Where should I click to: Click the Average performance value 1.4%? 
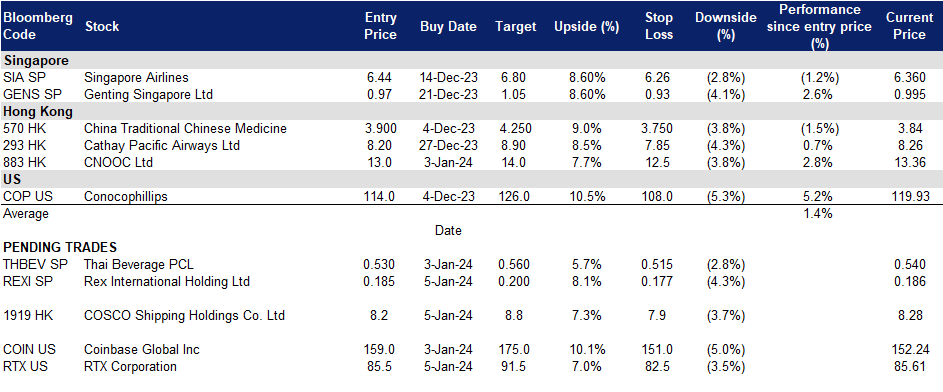tap(817, 213)
